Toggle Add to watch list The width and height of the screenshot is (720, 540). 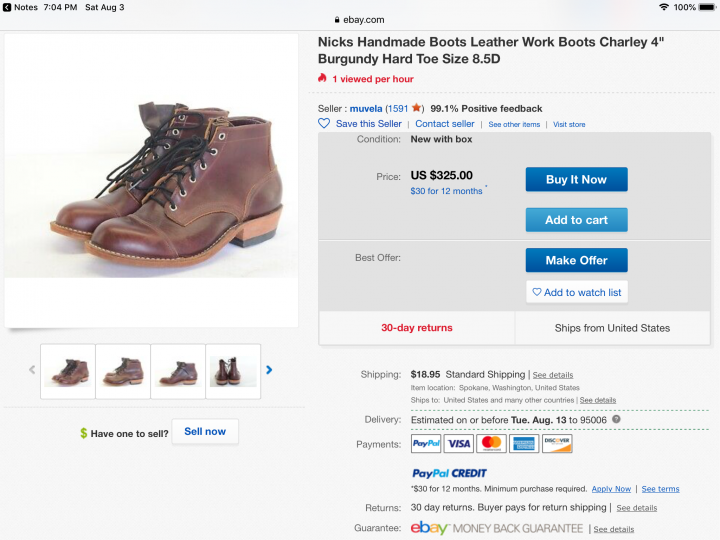pyautogui.click(x=577, y=292)
